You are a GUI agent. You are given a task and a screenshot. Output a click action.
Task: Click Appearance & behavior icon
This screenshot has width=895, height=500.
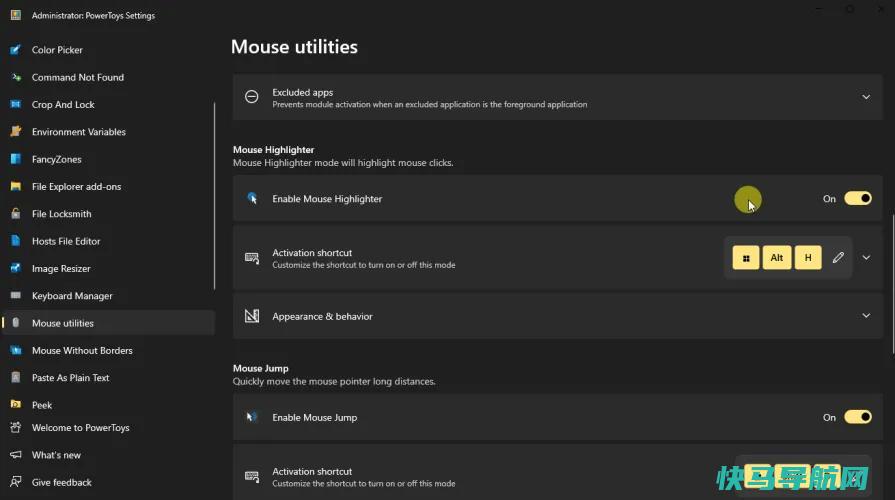click(252, 316)
